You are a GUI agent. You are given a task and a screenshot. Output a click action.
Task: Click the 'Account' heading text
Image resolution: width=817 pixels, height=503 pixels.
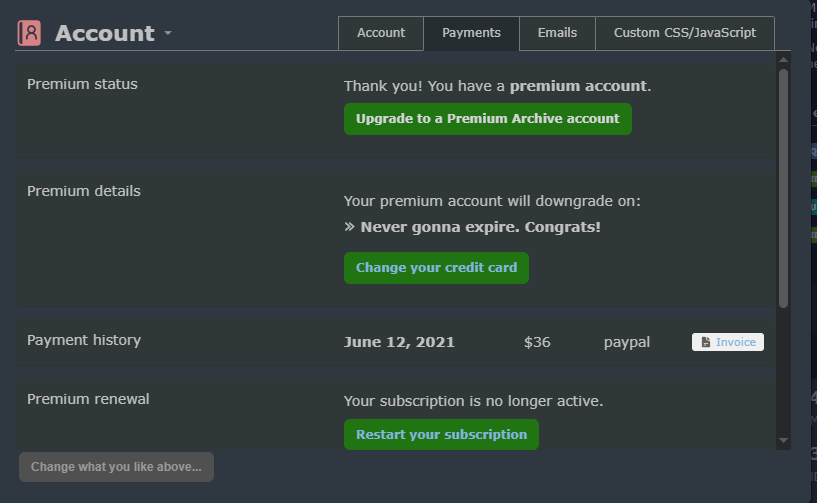pyautogui.click(x=104, y=33)
